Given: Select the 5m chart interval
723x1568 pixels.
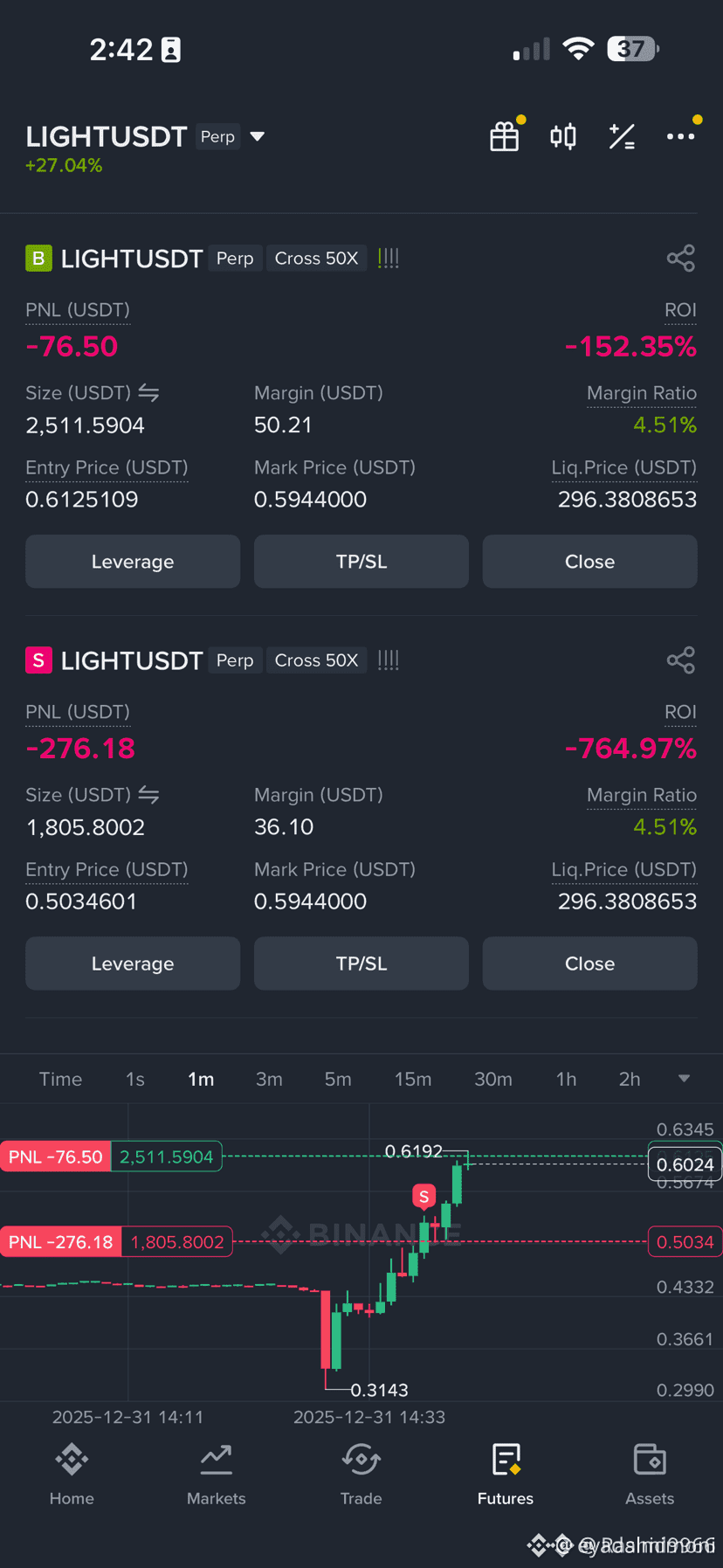Looking at the screenshot, I should (x=338, y=1079).
